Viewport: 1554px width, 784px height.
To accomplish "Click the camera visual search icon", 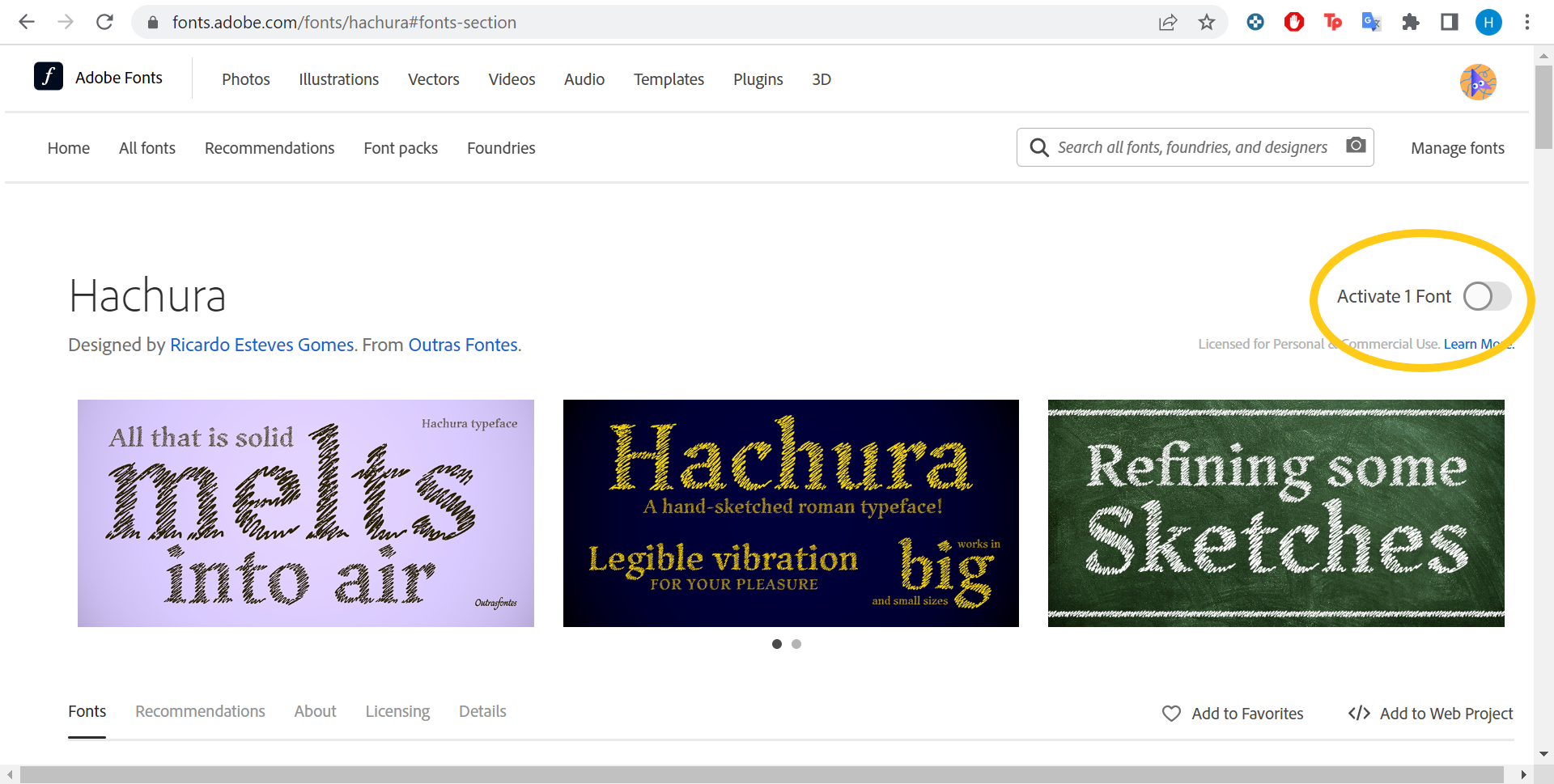I will coord(1356,145).
